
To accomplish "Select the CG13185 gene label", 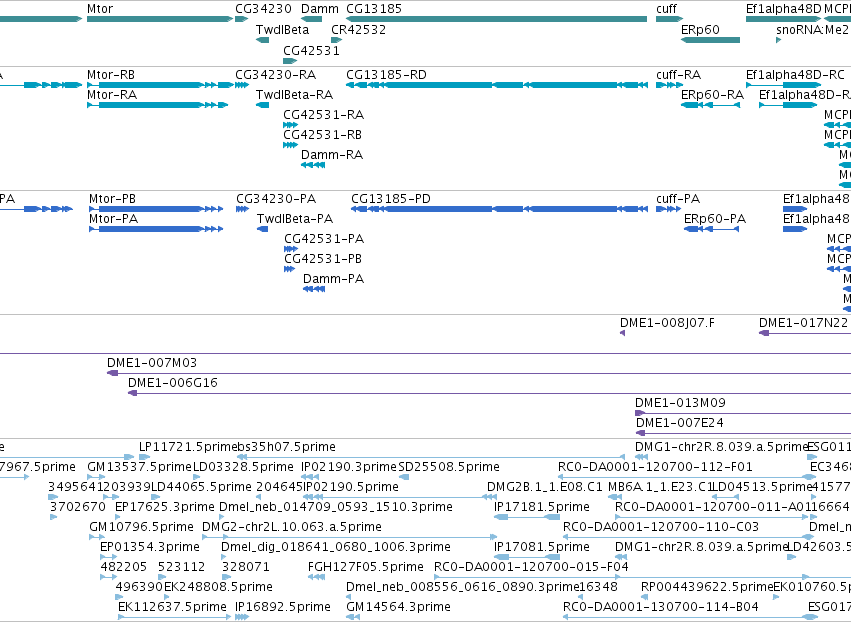I will tap(374, 9).
